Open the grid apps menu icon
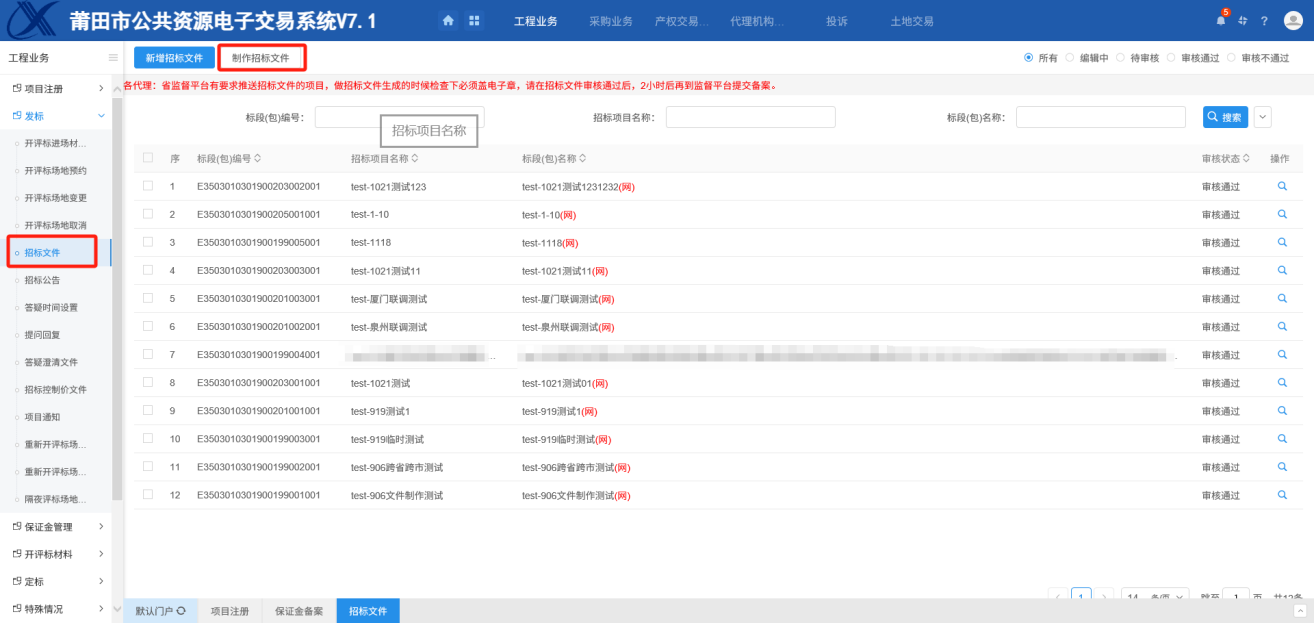This screenshot has height=623, width=1314. click(474, 21)
